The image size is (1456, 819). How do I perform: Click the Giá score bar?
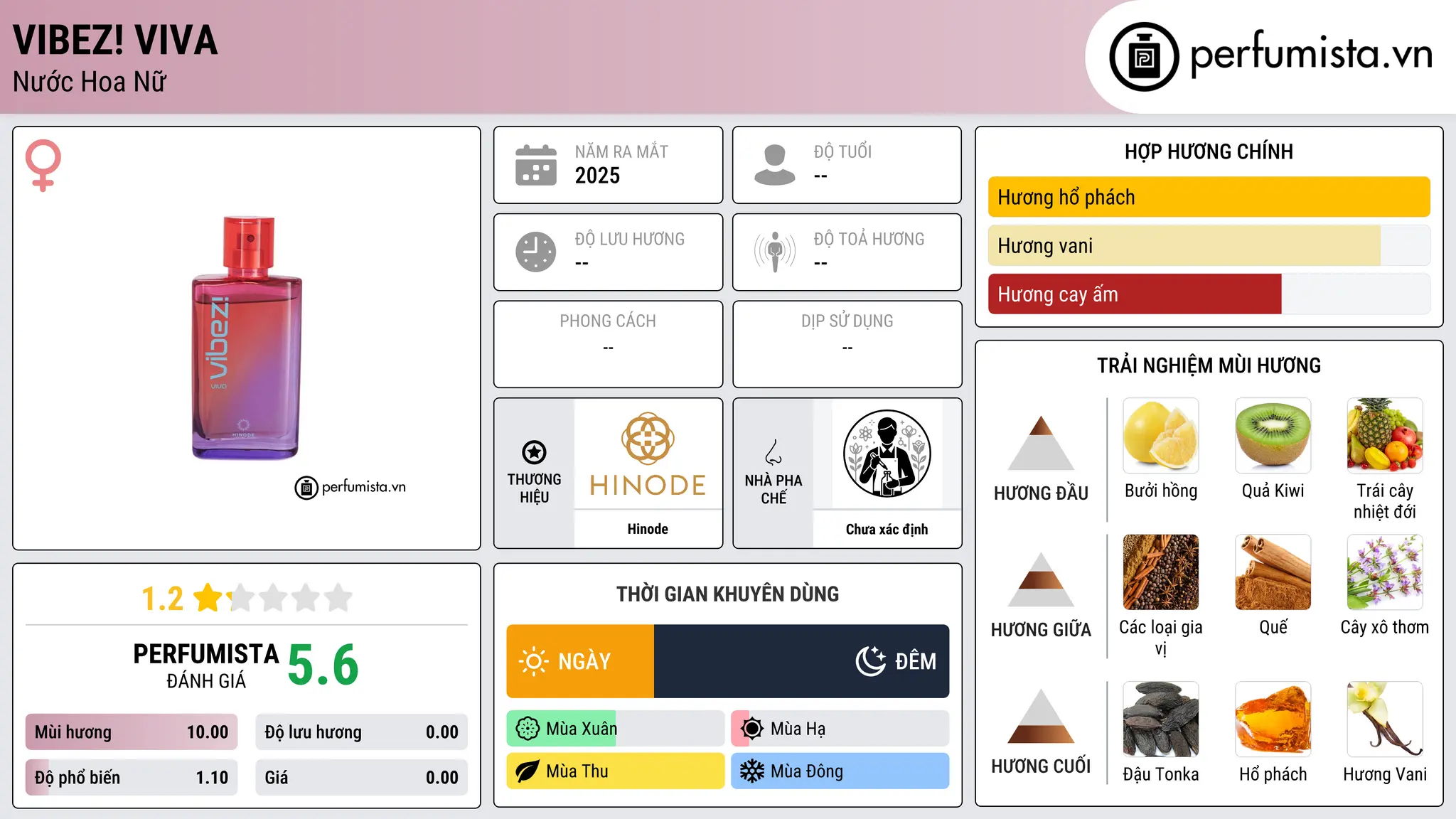[362, 777]
